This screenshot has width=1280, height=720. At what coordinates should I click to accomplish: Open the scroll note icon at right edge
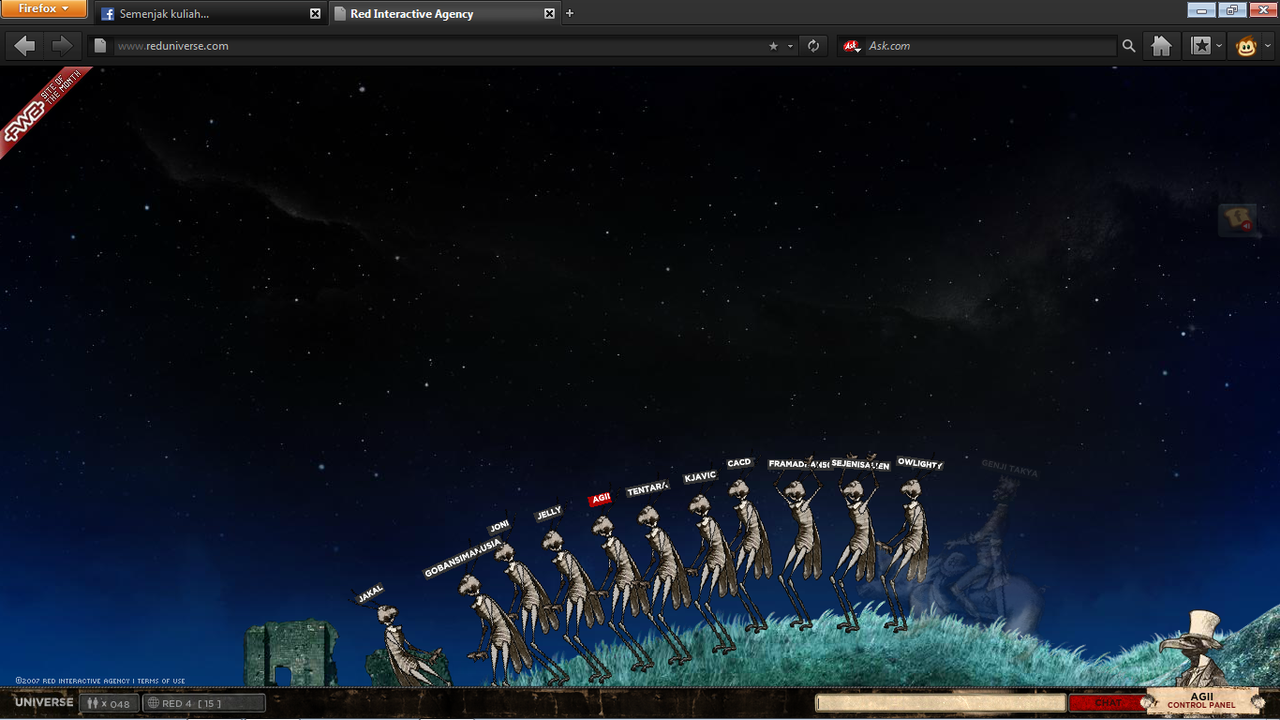click(1238, 219)
